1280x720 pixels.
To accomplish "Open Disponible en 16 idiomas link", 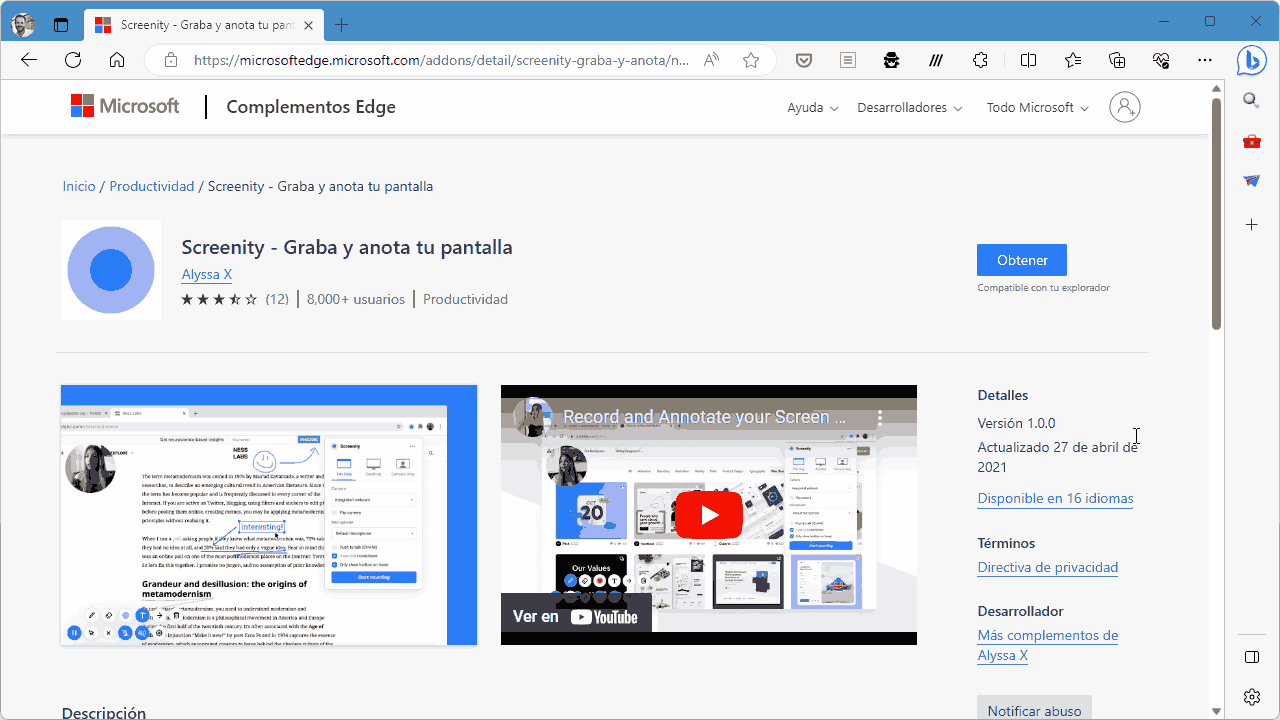I will (1055, 498).
